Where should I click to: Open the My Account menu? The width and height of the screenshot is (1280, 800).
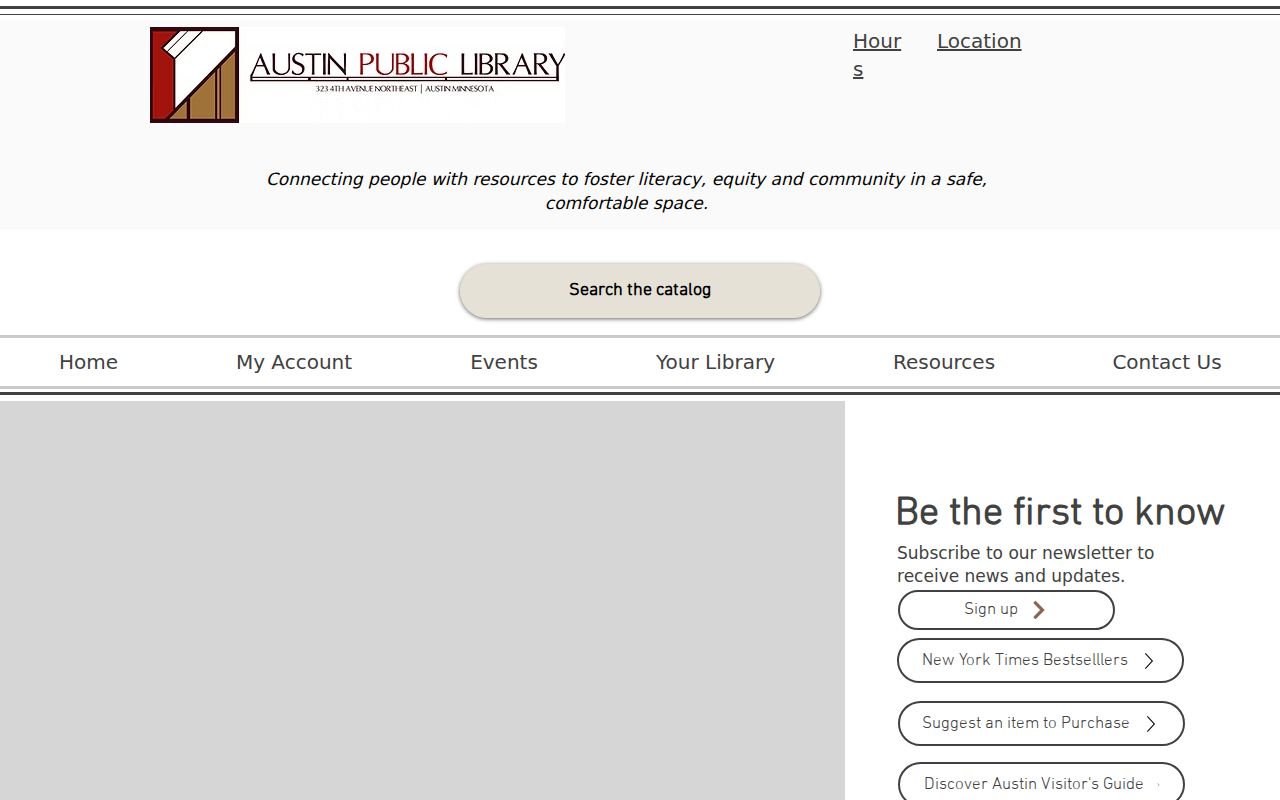click(294, 362)
